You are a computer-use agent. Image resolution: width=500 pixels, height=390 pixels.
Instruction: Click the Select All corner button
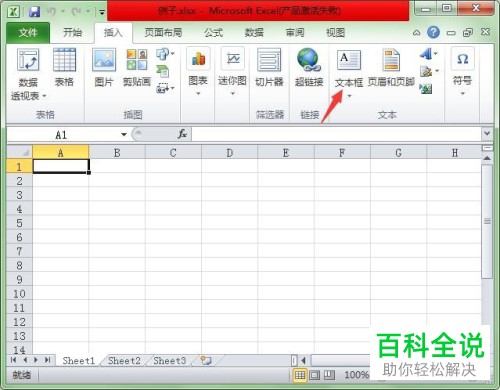click(x=19, y=153)
